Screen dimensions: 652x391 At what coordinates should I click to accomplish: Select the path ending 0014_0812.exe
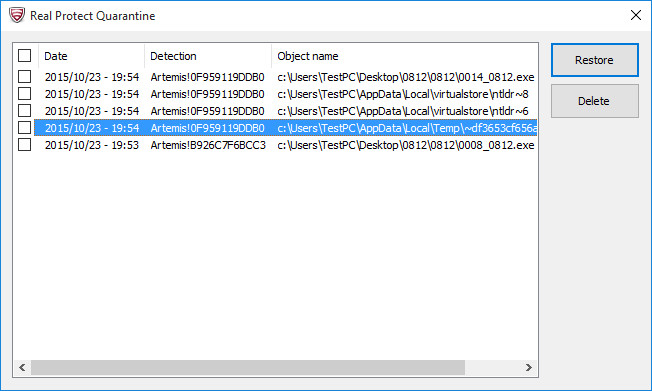(x=406, y=77)
